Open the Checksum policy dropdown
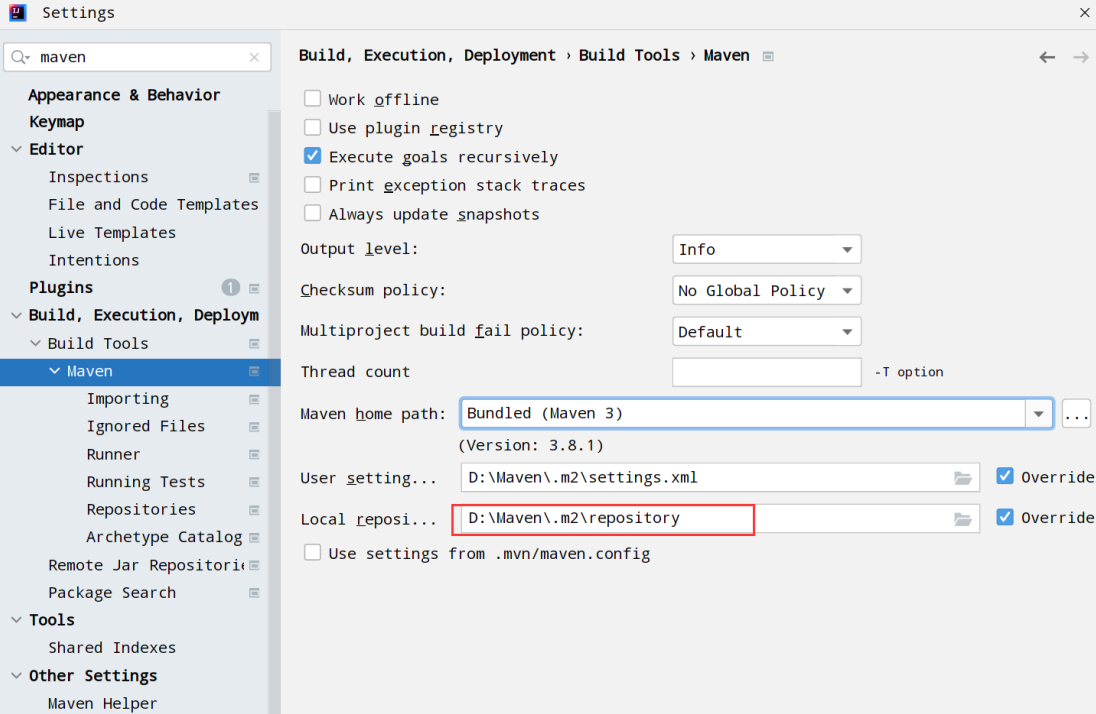The image size is (1096, 714). tap(767, 290)
